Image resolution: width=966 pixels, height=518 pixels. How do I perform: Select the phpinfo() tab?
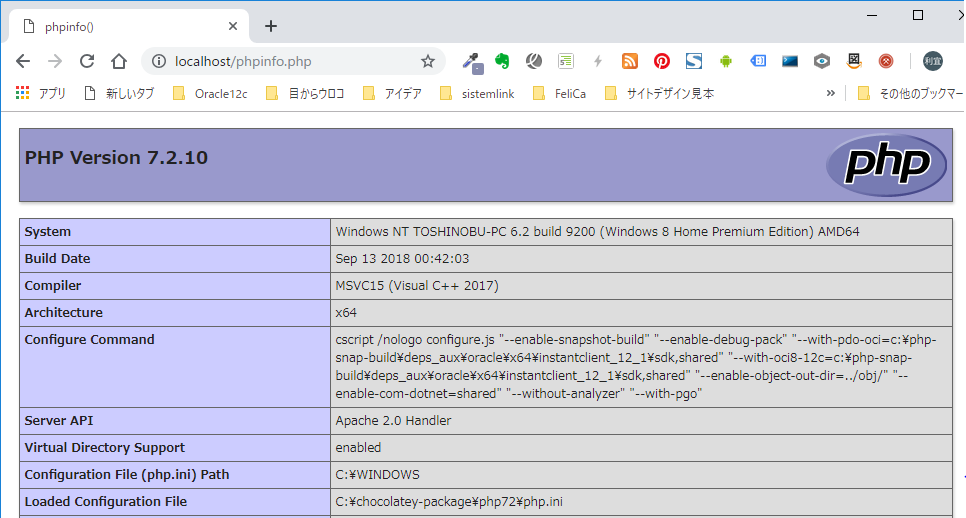129,26
